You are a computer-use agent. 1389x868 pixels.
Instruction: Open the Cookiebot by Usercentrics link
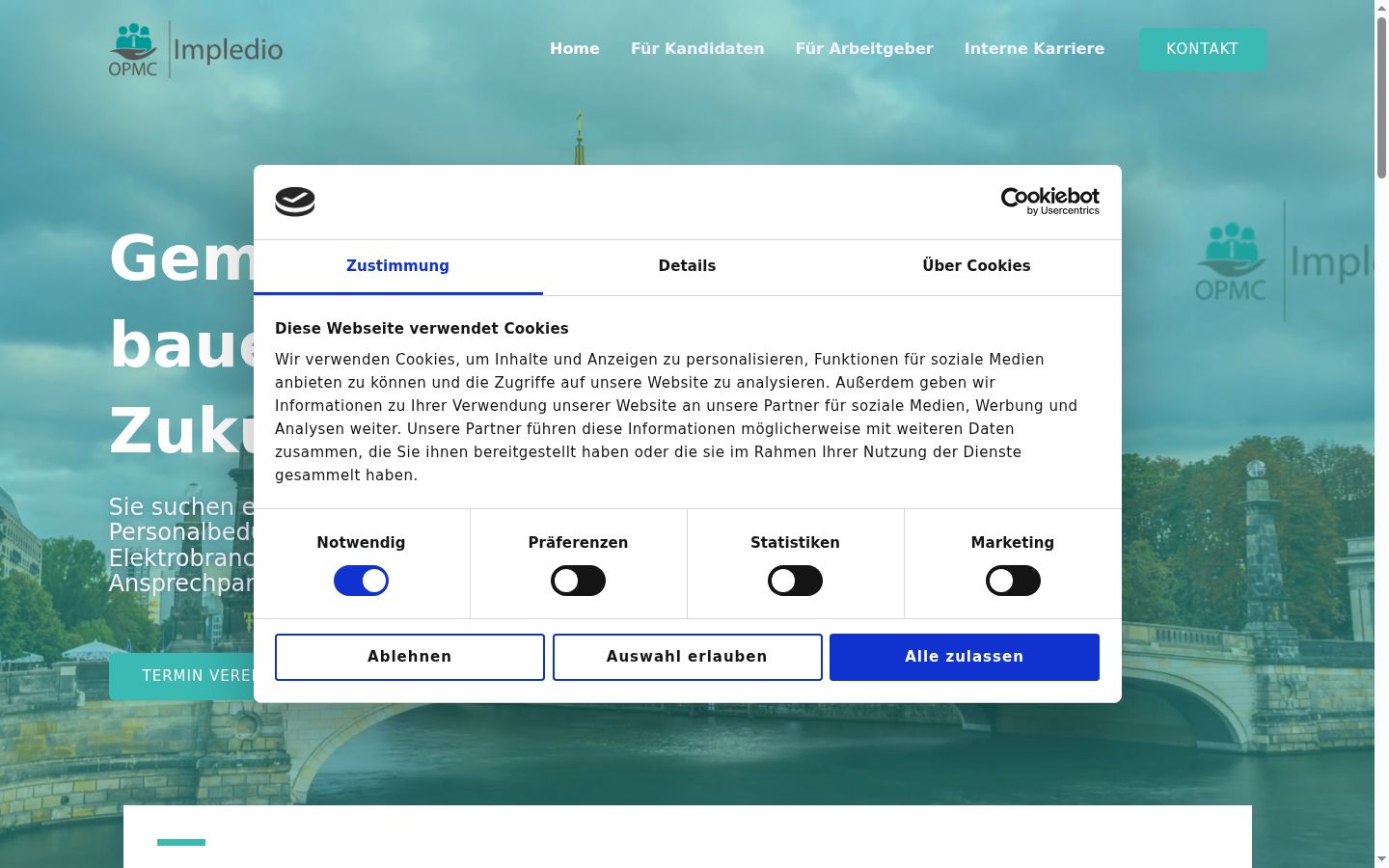click(x=1049, y=201)
